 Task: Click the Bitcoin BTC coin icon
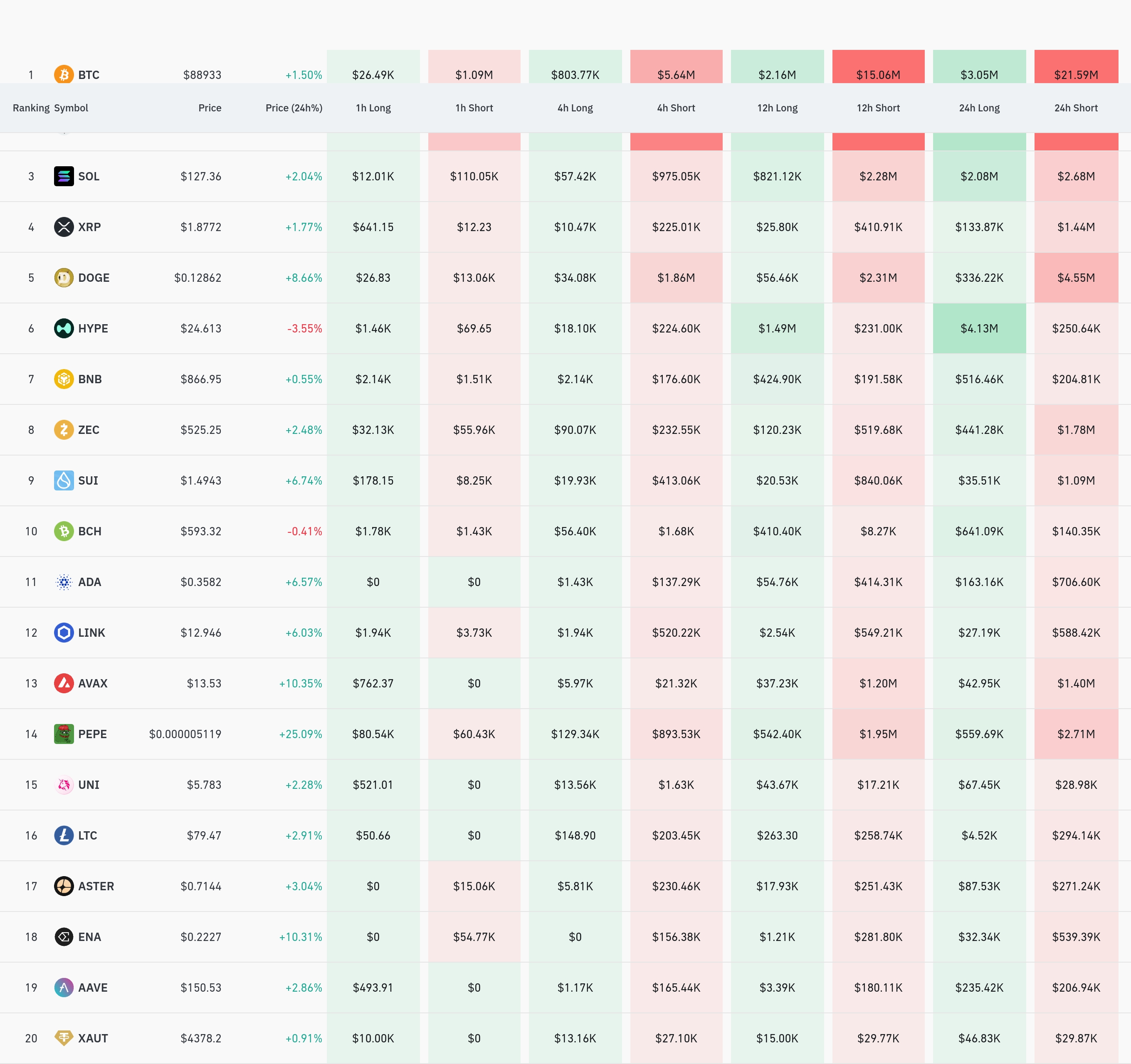[x=64, y=74]
